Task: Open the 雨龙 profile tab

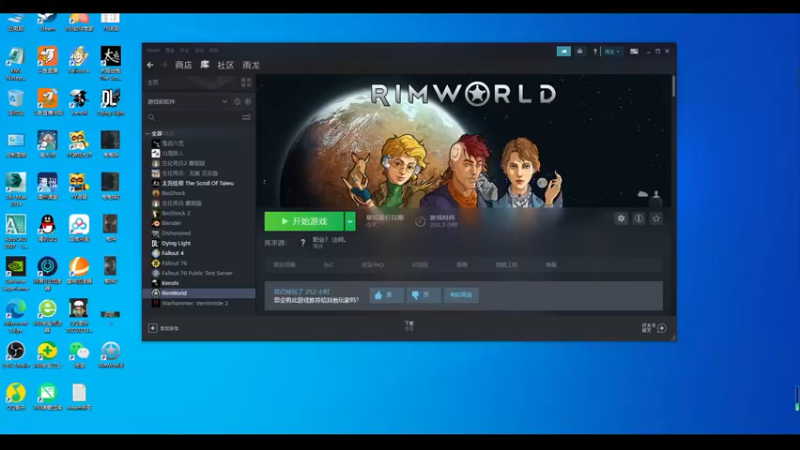Action: 251,65
